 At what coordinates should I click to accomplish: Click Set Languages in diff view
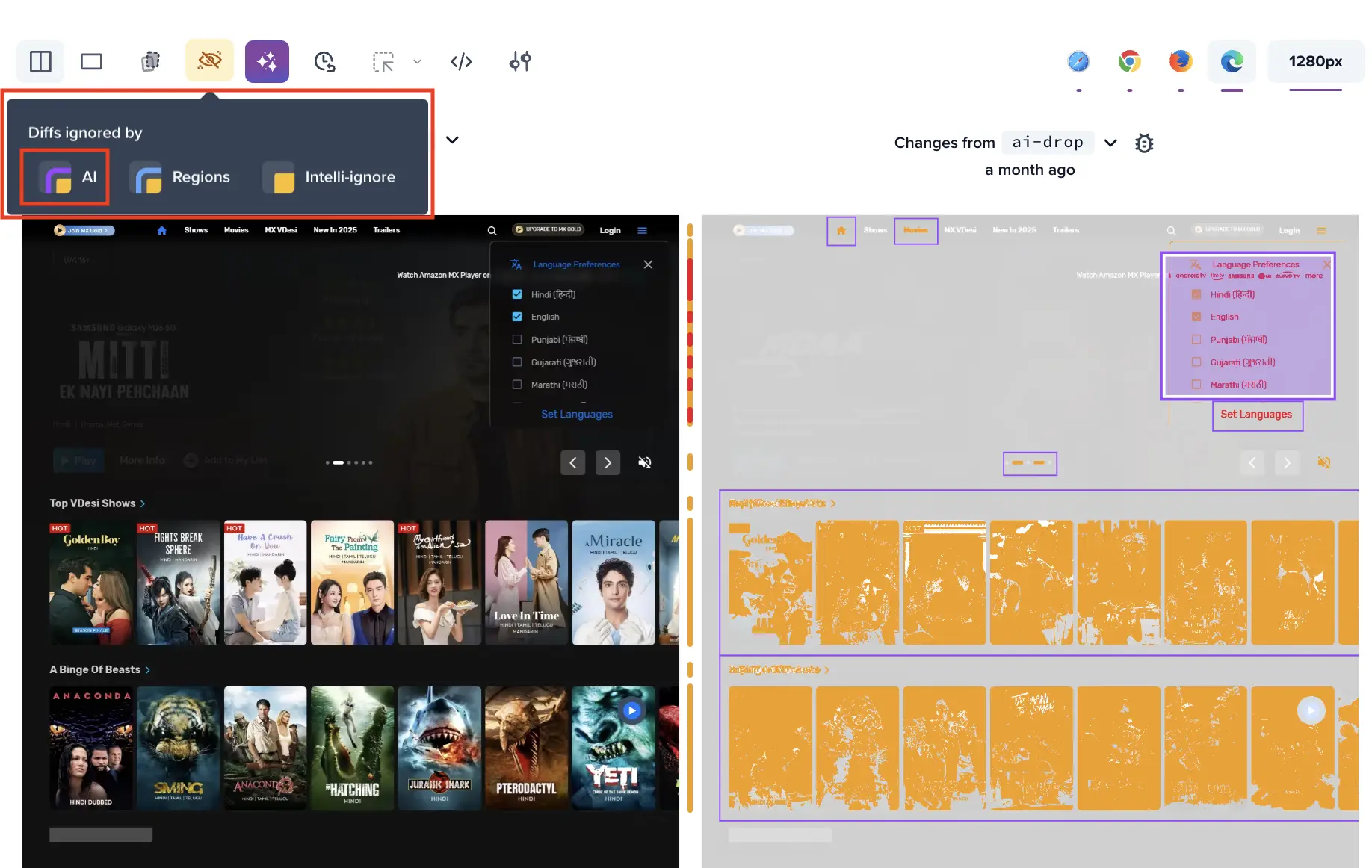tap(1257, 415)
